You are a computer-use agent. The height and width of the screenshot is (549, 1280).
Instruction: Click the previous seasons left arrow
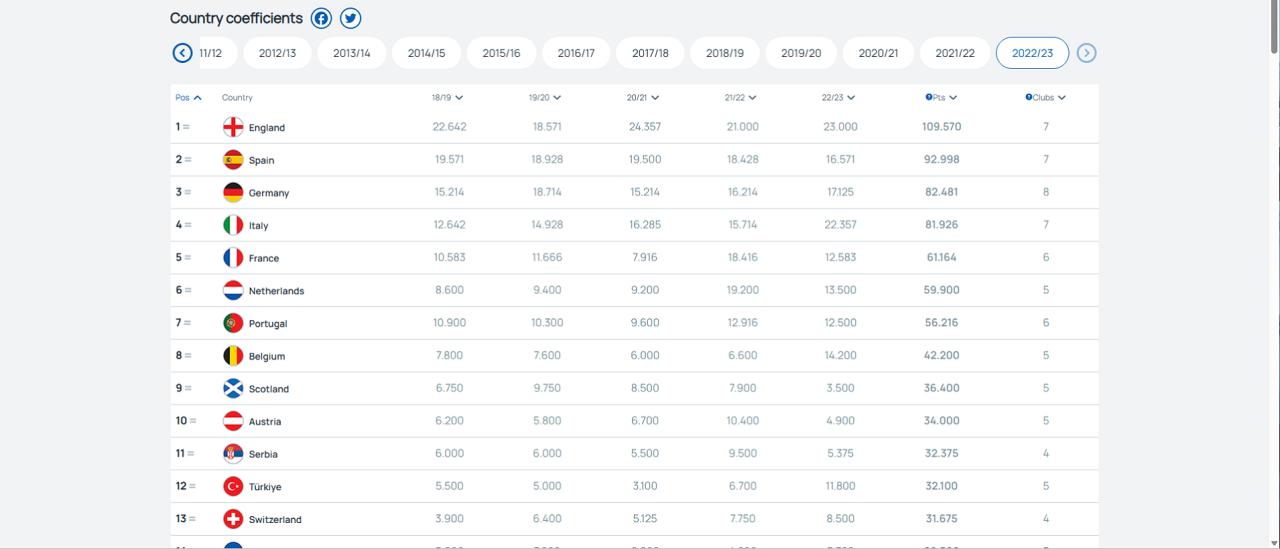(182, 53)
